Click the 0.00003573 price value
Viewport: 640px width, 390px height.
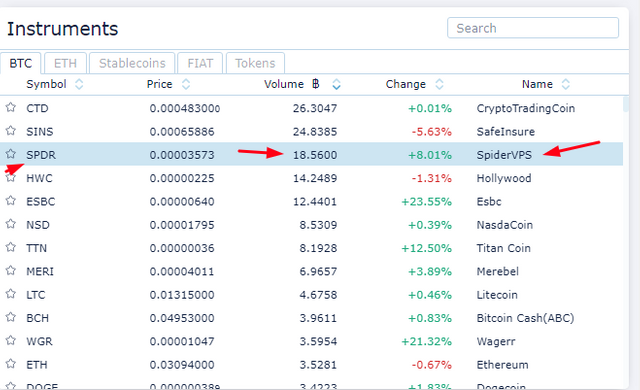coord(182,155)
